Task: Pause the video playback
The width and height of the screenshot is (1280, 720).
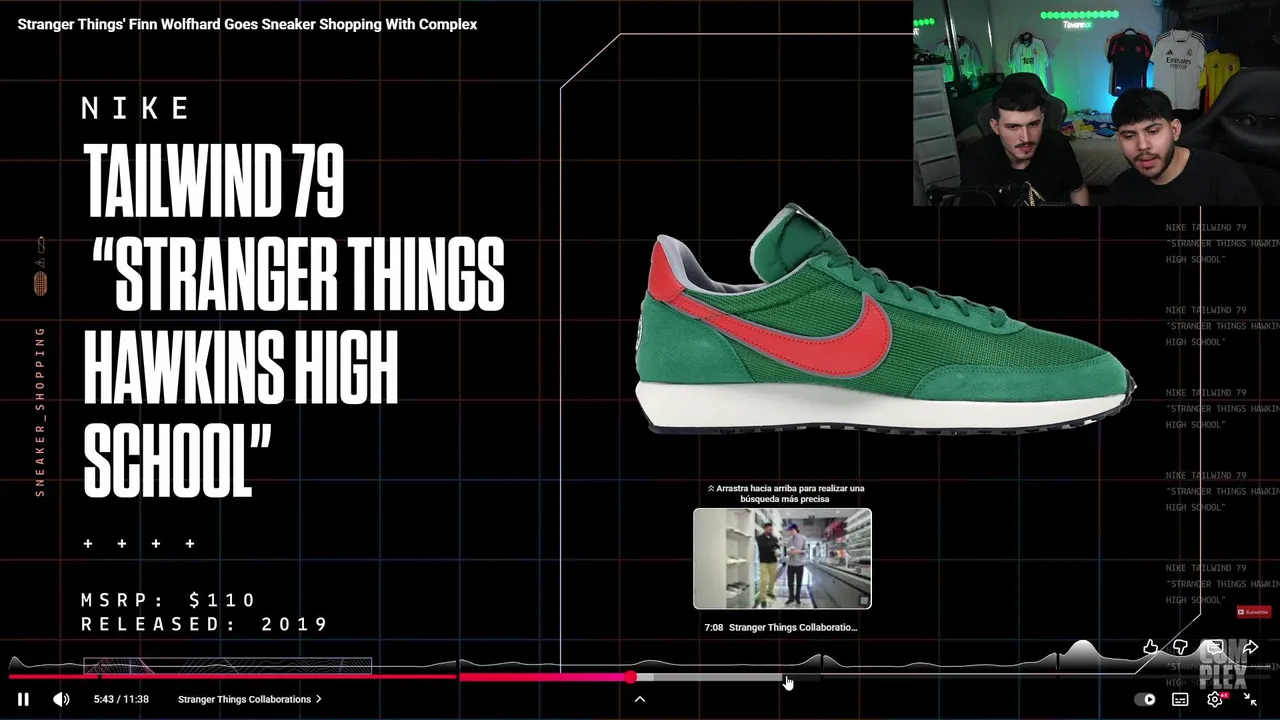Action: tap(23, 699)
